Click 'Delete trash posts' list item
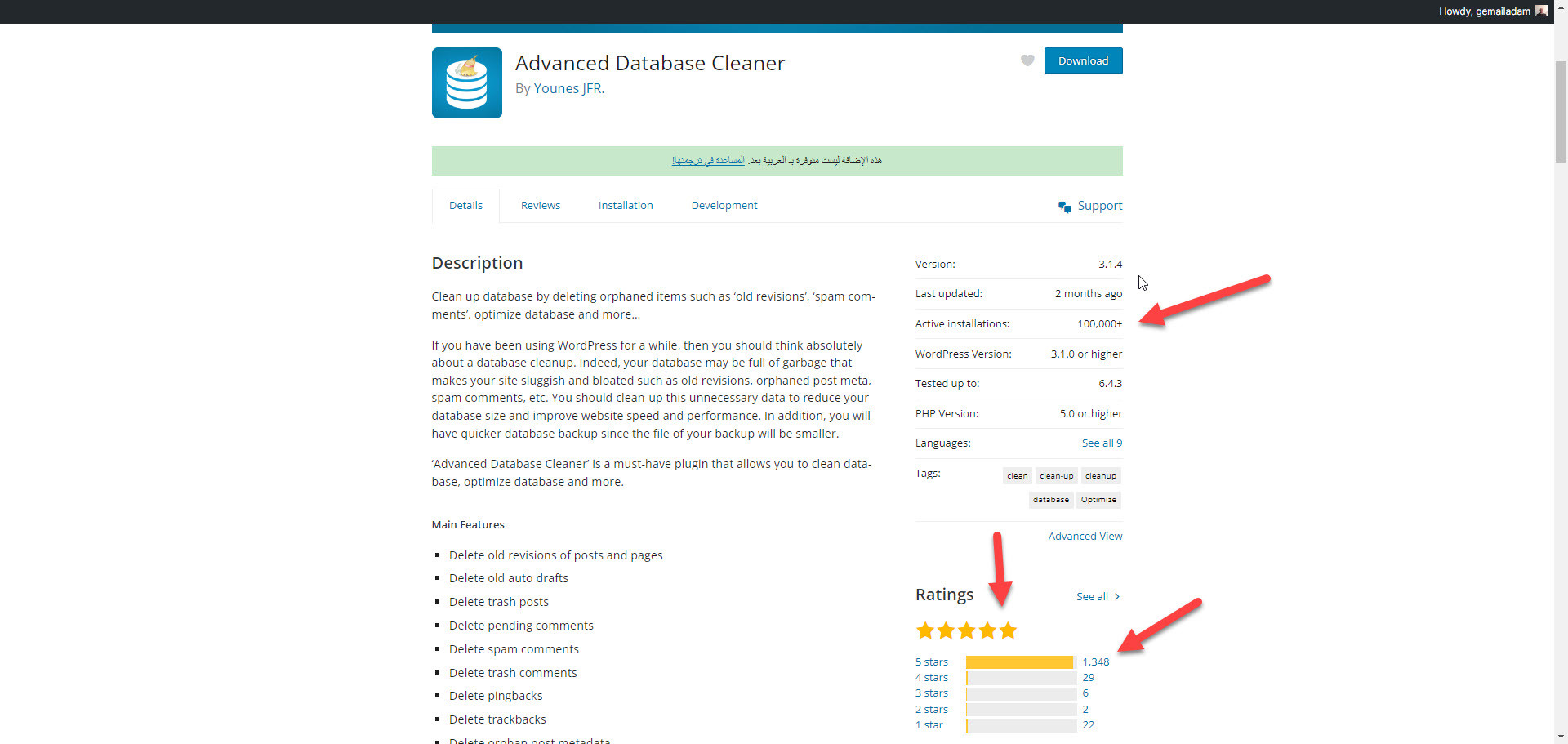This screenshot has width=1568, height=744. click(499, 602)
